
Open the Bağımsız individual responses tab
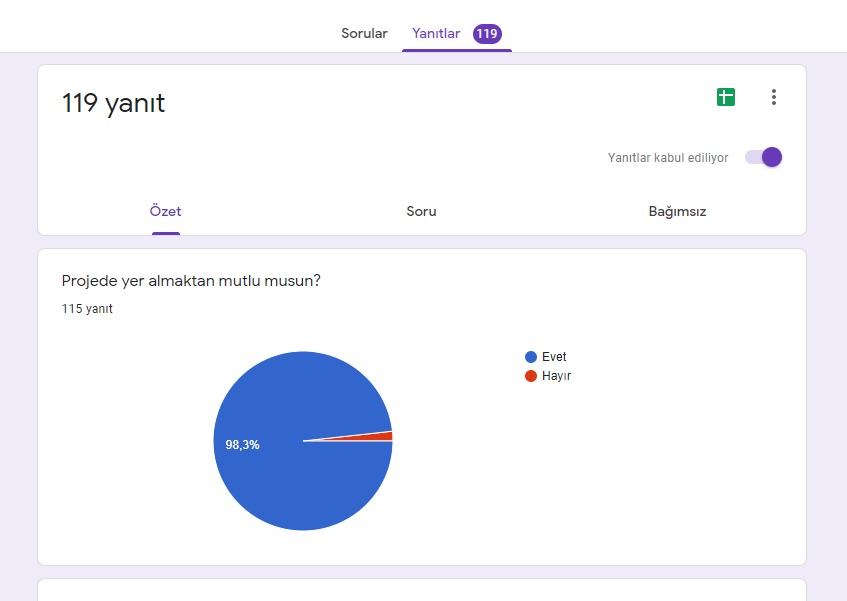click(677, 212)
